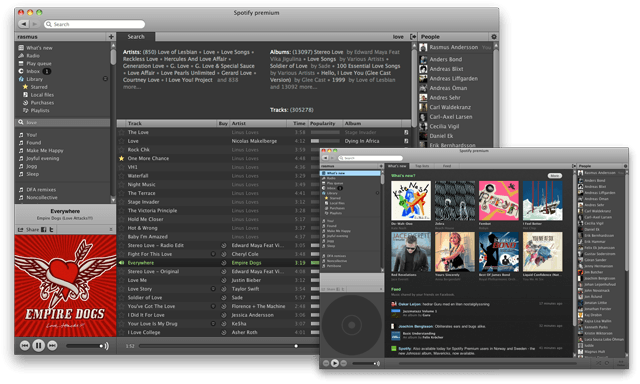Open People panel gear settings in back window
Image resolution: width=640 pixels, height=384 pixels.
coord(494,37)
